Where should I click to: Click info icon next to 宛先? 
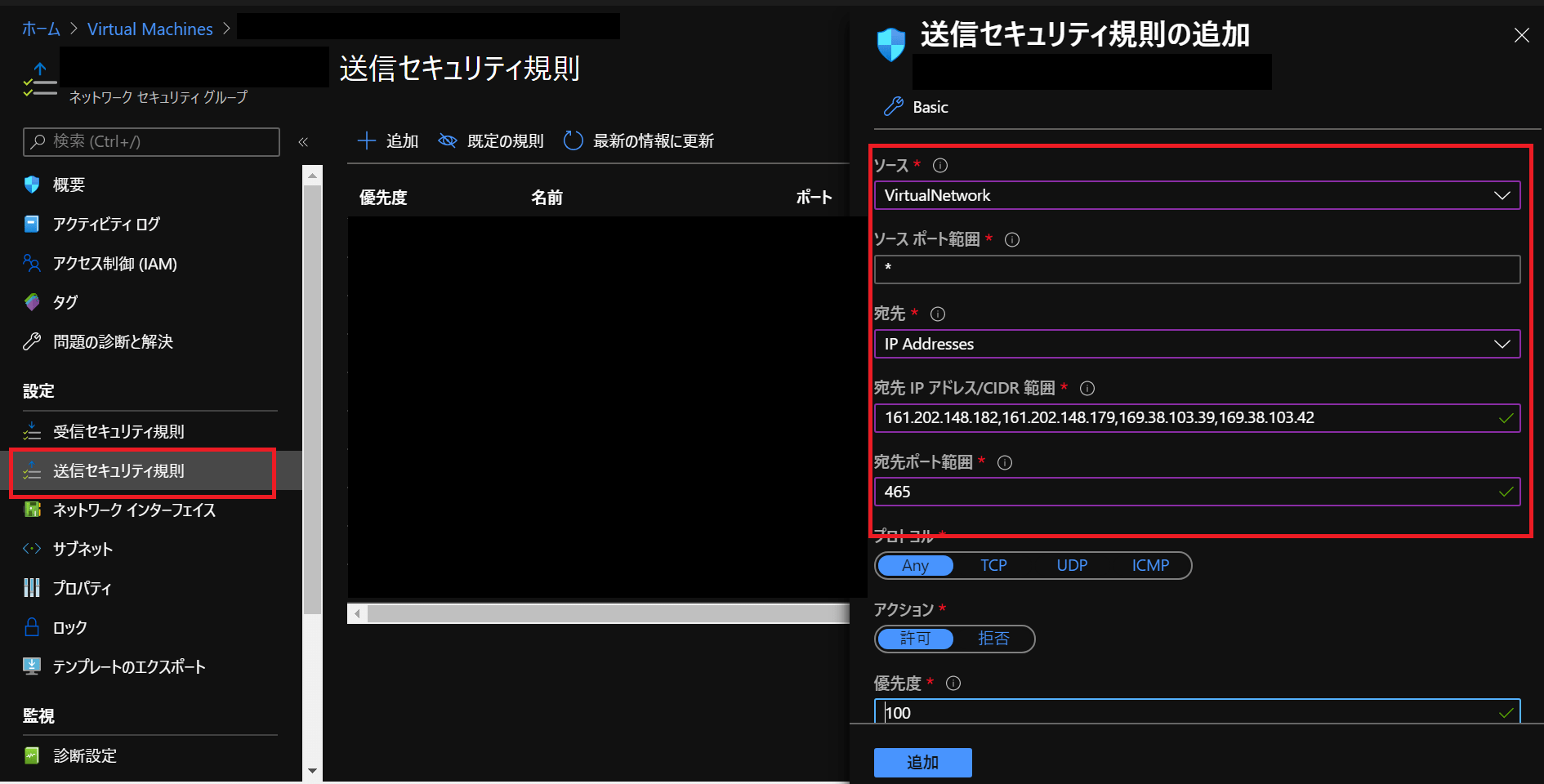(938, 314)
